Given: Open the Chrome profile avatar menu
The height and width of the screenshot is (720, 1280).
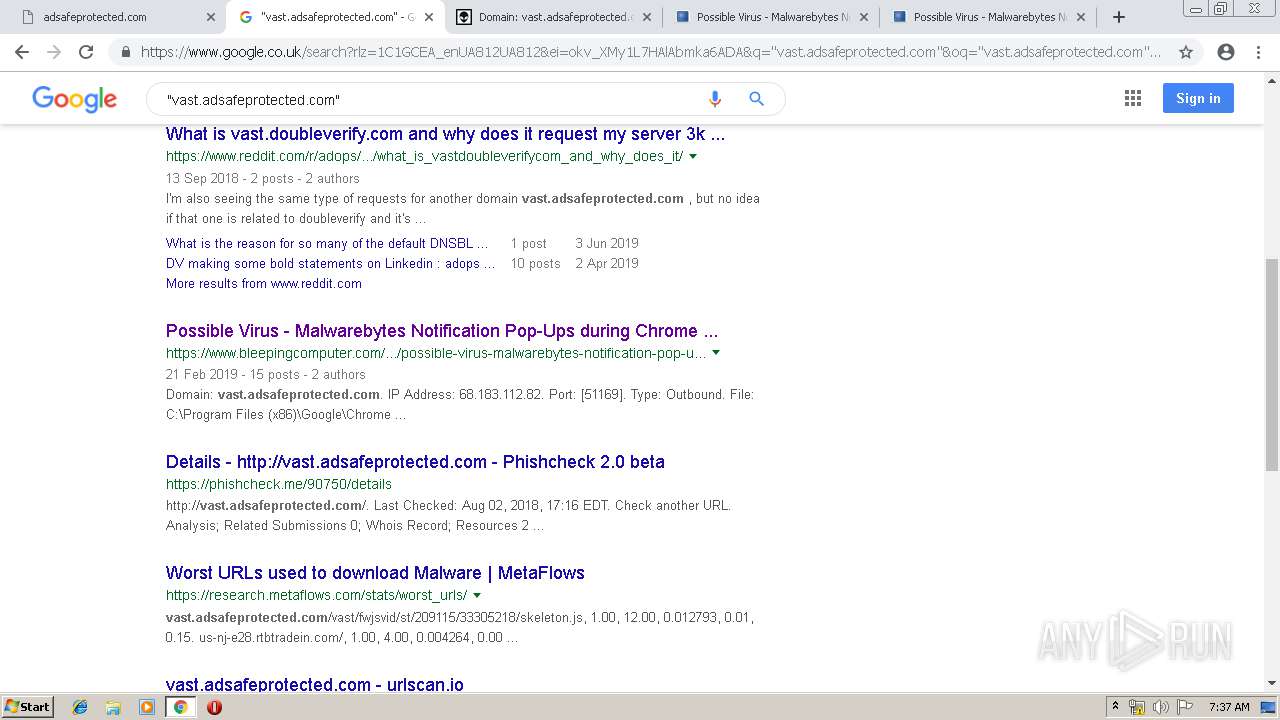Looking at the screenshot, I should point(1226,52).
